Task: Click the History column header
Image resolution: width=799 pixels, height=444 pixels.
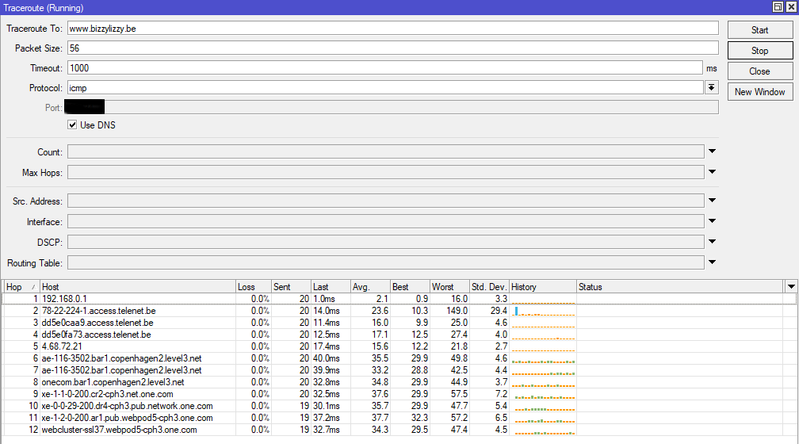Action: tap(543, 286)
